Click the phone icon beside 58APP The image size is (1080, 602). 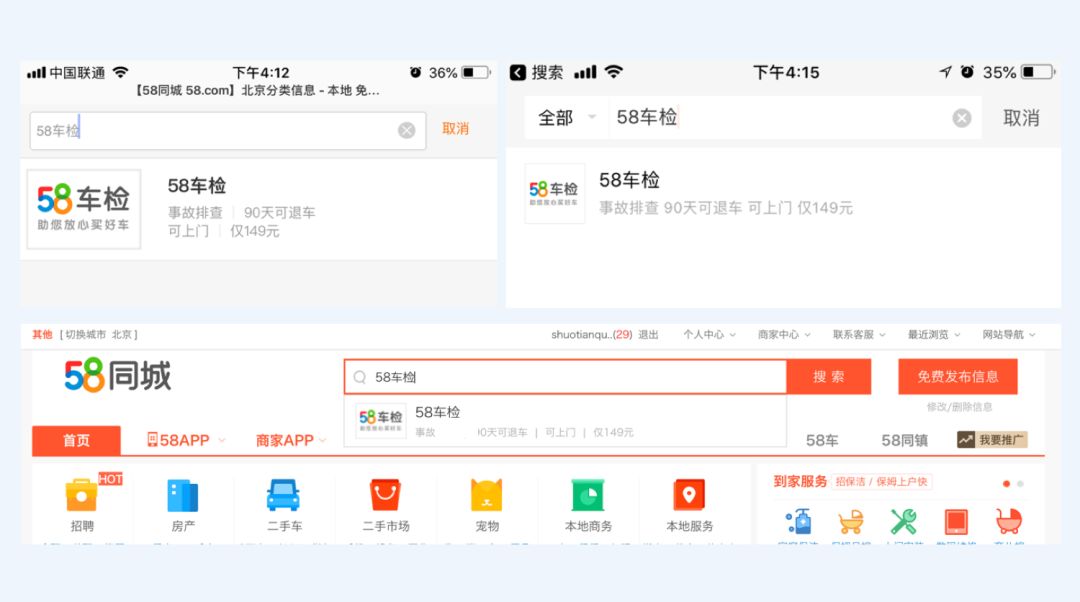point(152,439)
